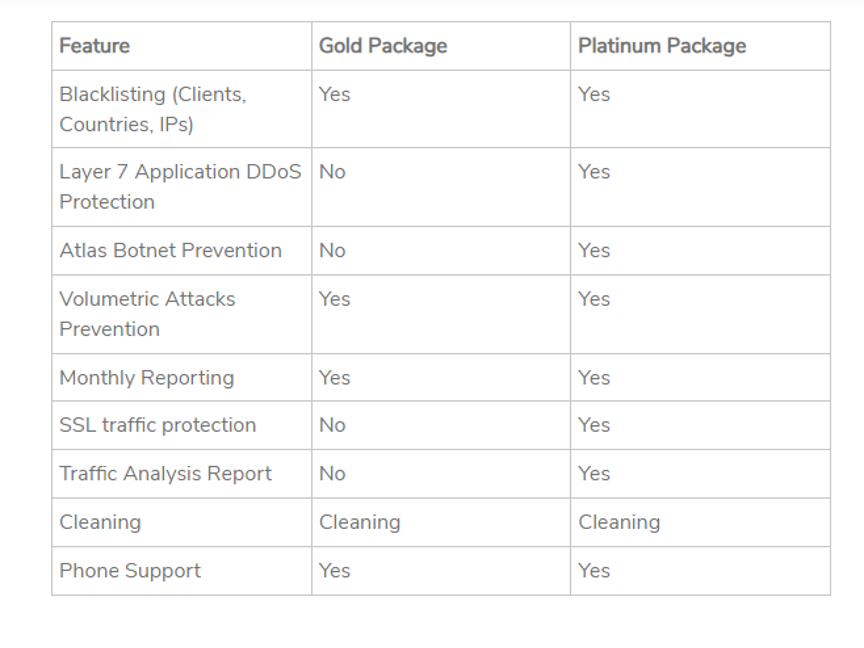Select the Monthly Reporting feature cell
Viewport: 864px width, 648px height.
(x=147, y=378)
